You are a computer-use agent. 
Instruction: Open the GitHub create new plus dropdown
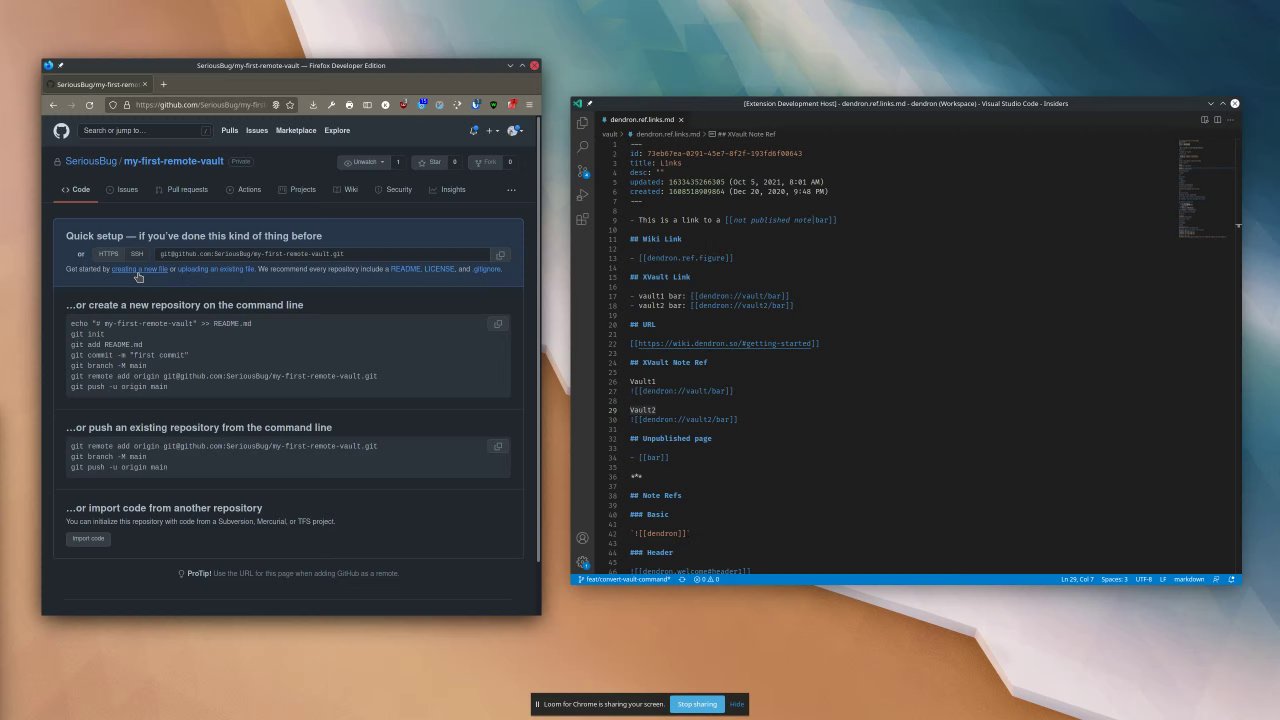click(x=493, y=131)
